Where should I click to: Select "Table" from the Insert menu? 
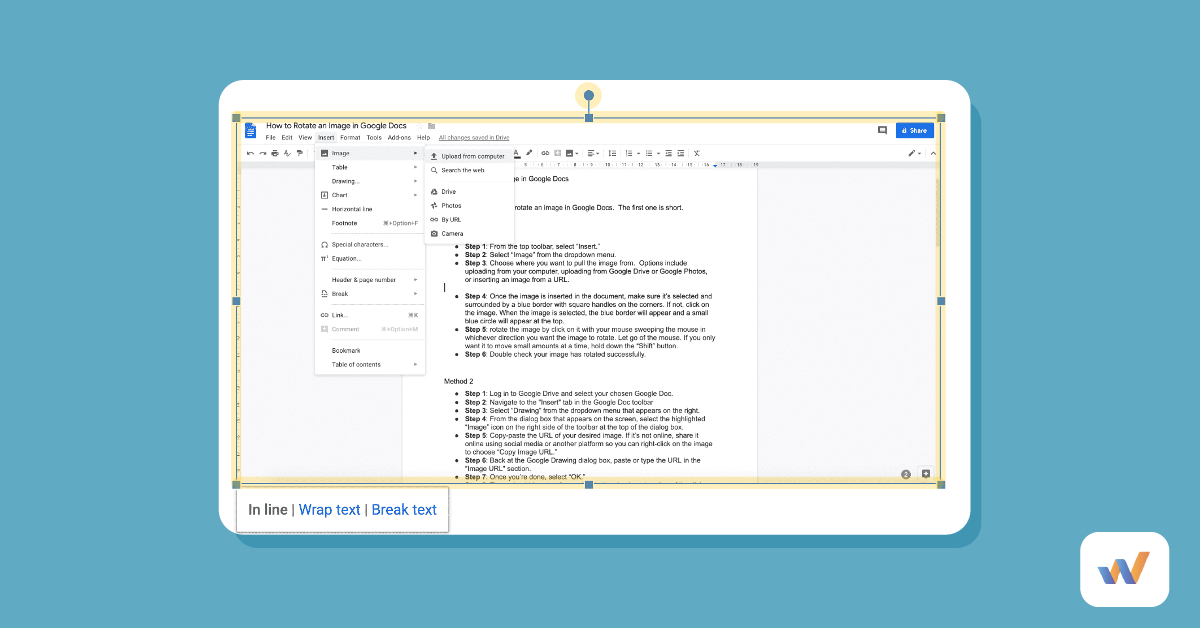tap(340, 167)
